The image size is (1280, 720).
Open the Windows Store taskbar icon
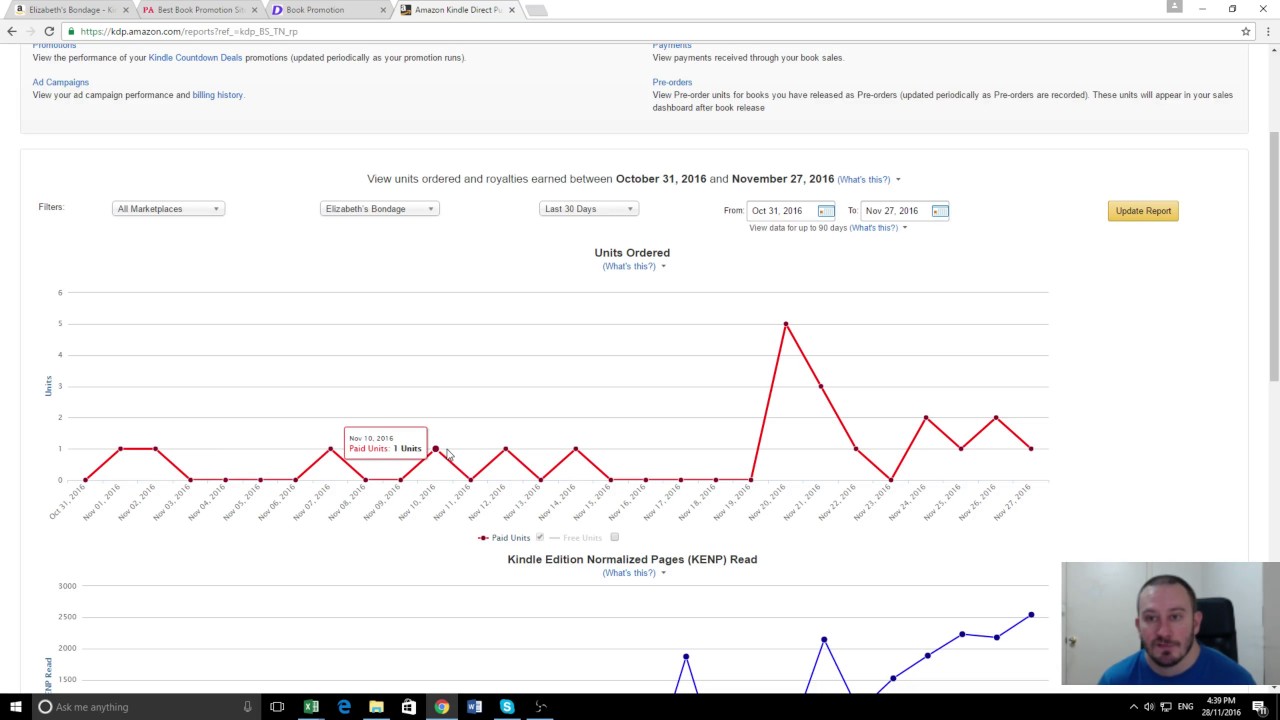pos(409,707)
